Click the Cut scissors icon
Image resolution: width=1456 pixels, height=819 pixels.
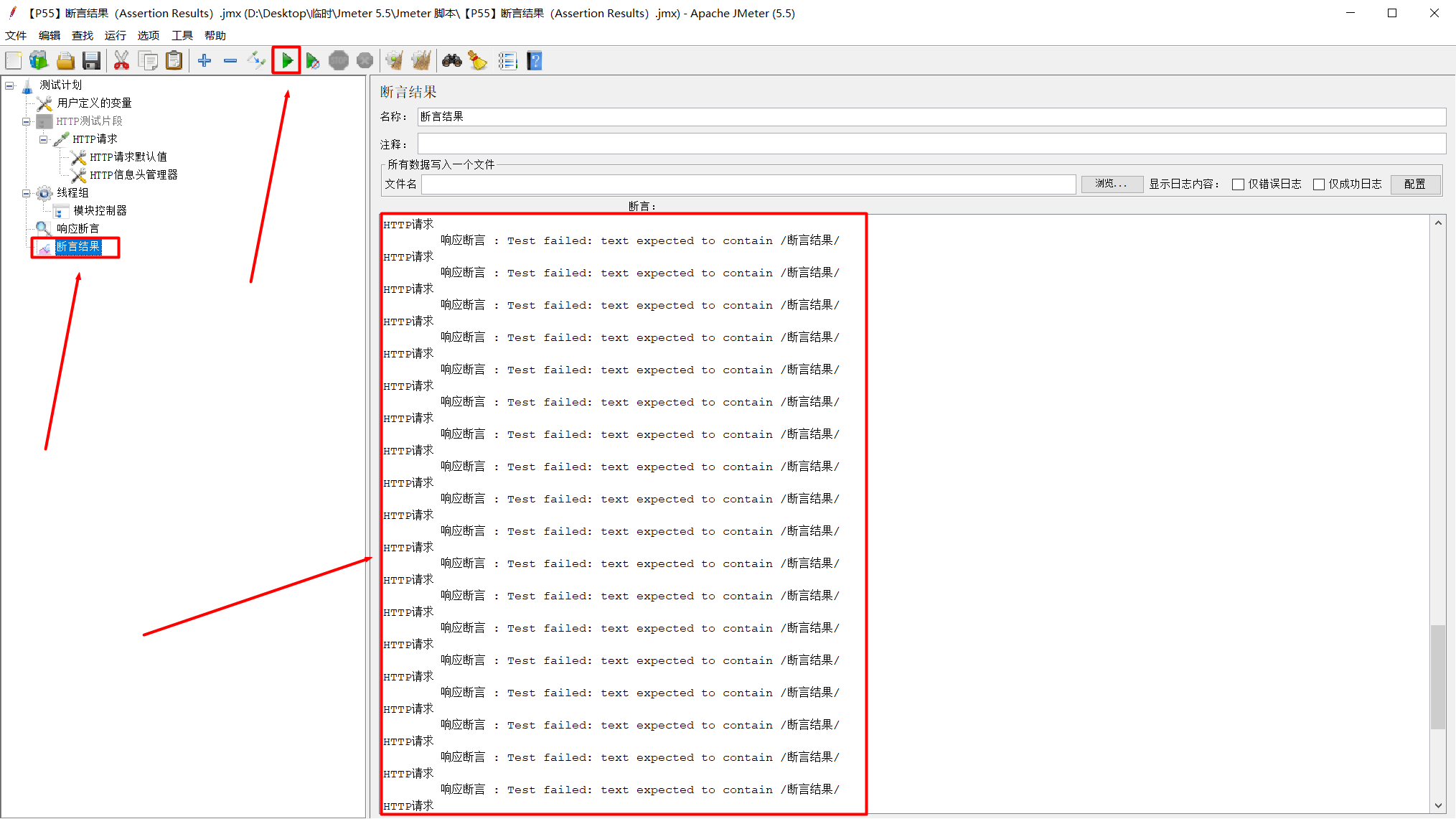121,61
